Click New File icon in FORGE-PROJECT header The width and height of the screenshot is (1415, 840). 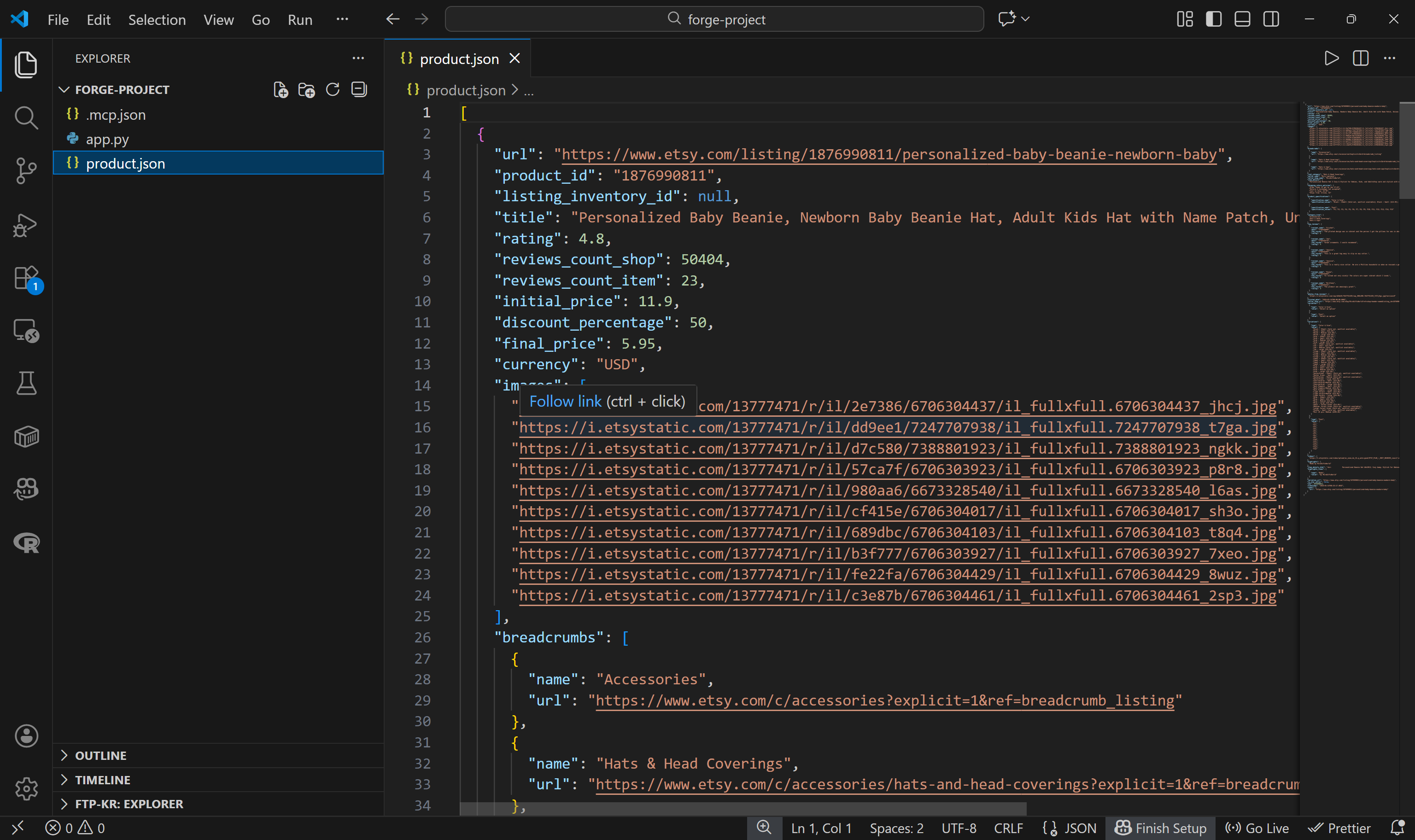(281, 89)
